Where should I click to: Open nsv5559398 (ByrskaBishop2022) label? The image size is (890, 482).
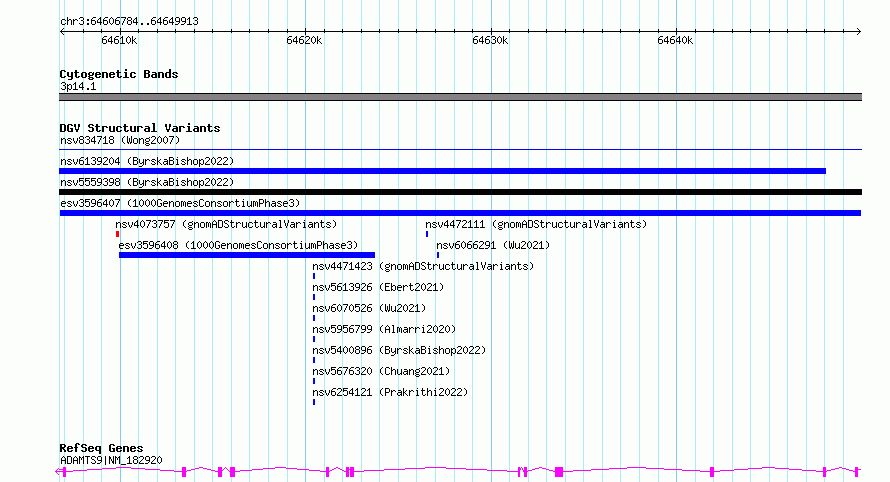[x=147, y=182]
